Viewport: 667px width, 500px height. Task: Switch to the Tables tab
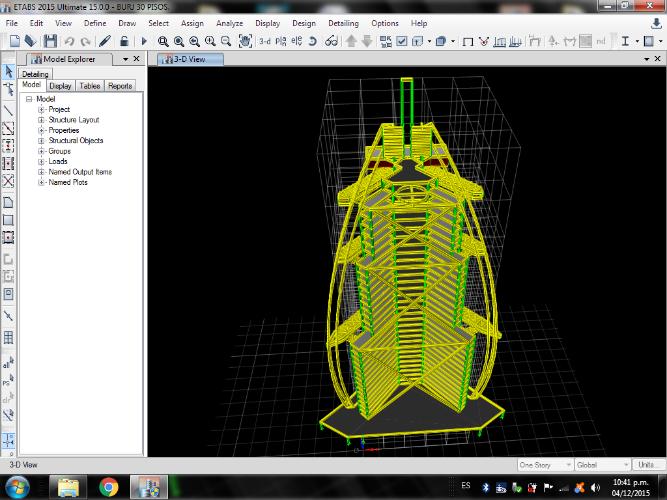90,86
